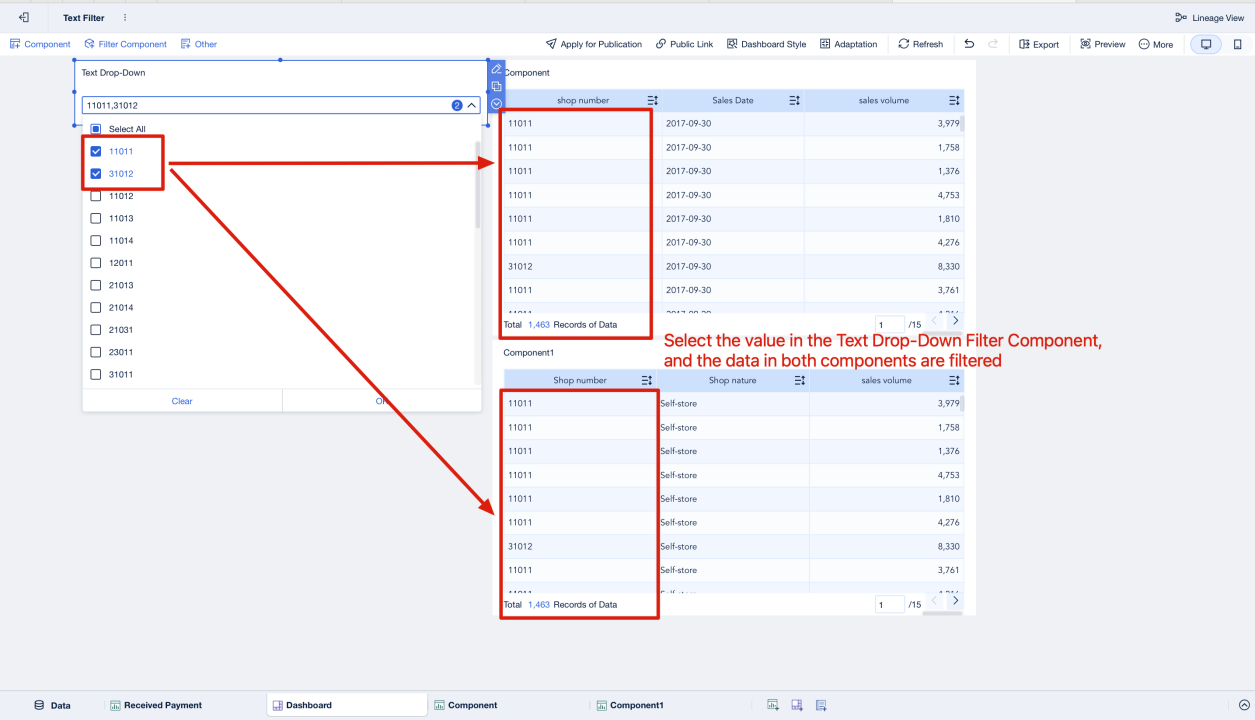1255x720 pixels.
Task: Click the Text Filter title tab
Action: [x=84, y=18]
